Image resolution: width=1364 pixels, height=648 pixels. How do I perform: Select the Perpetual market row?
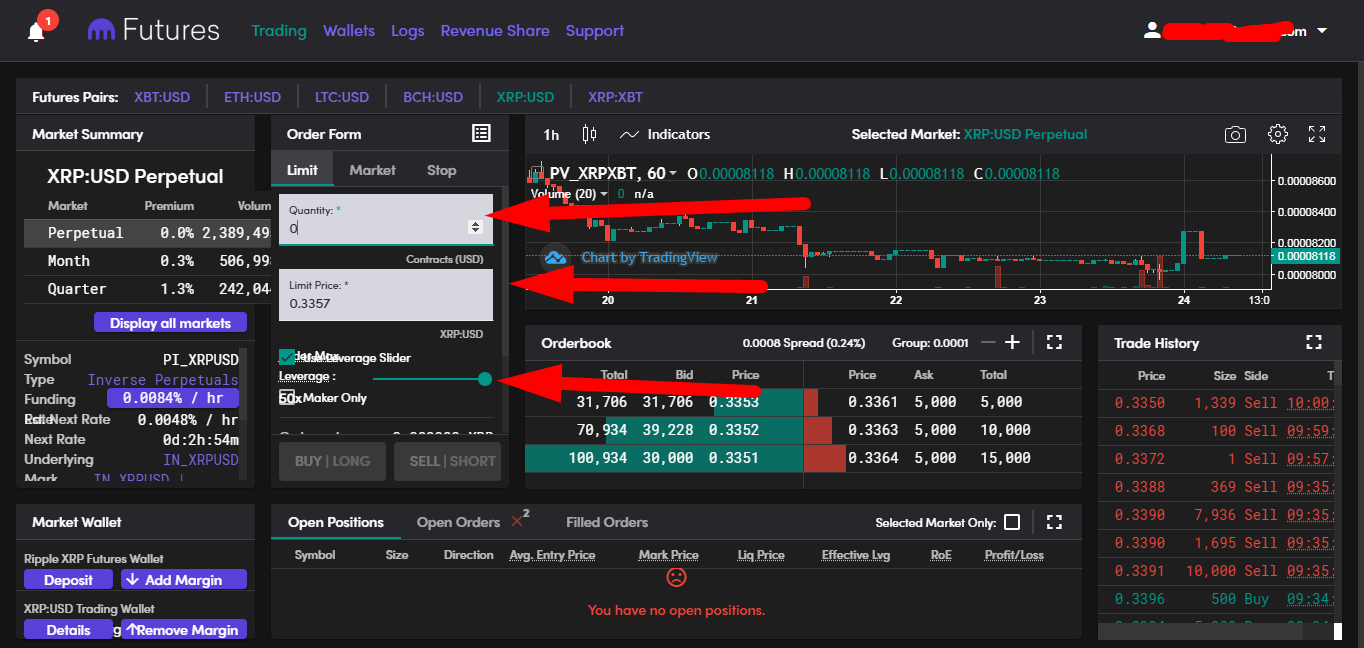(x=147, y=233)
